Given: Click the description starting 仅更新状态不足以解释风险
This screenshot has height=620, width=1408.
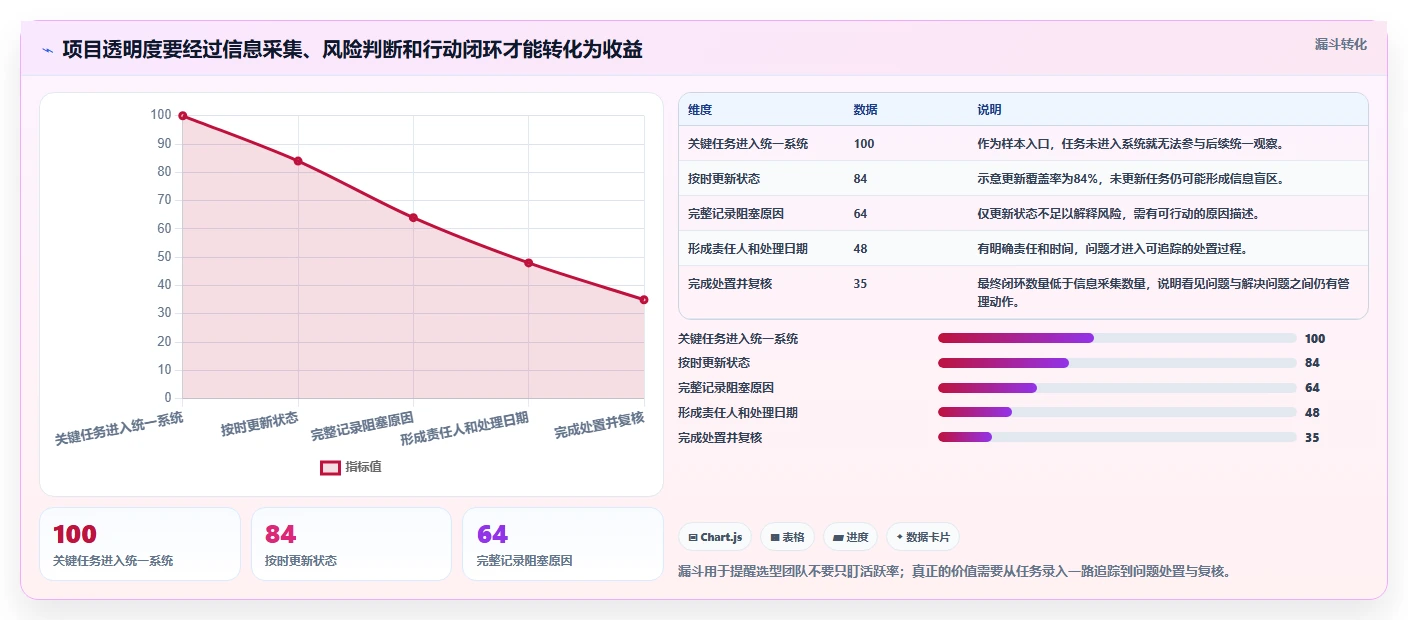Looking at the screenshot, I should point(1118,214).
